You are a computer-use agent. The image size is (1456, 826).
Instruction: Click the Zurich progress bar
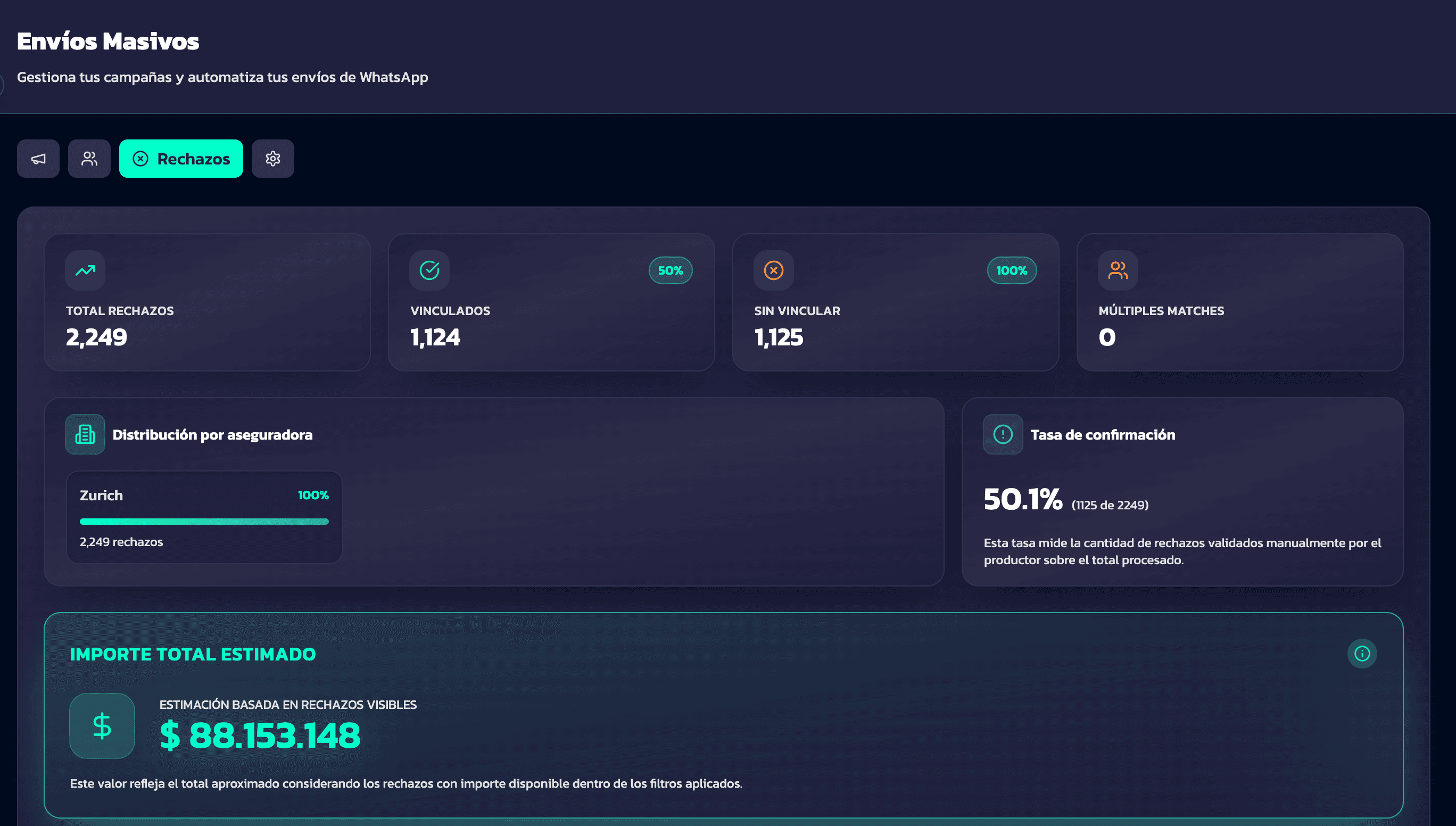[204, 522]
